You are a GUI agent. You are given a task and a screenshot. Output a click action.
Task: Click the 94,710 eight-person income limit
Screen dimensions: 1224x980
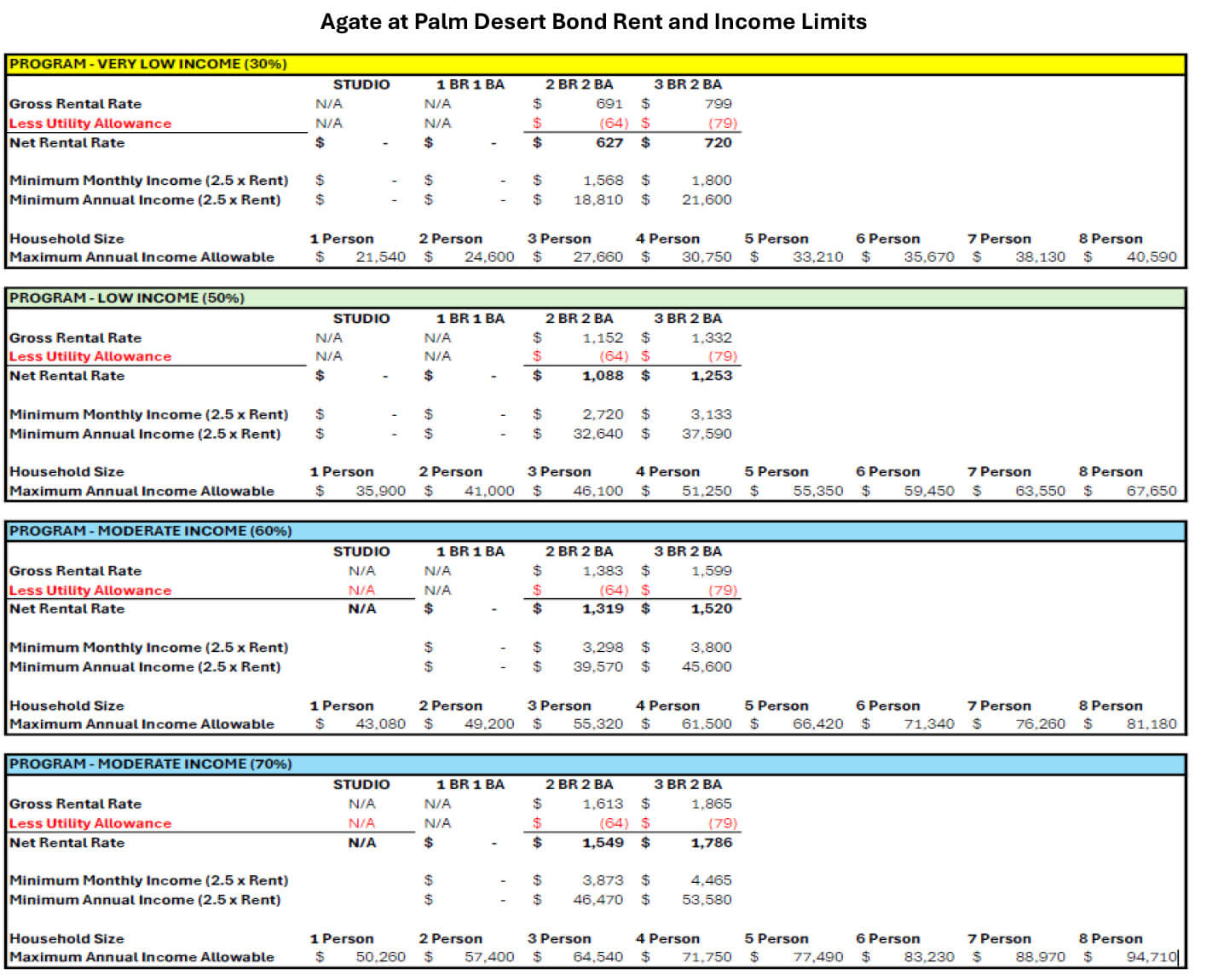[x=1152, y=958]
